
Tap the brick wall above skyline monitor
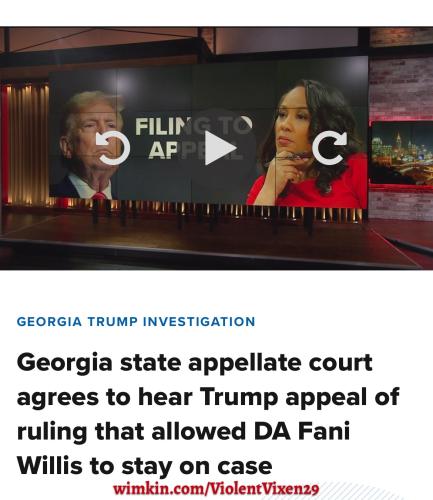[401, 90]
